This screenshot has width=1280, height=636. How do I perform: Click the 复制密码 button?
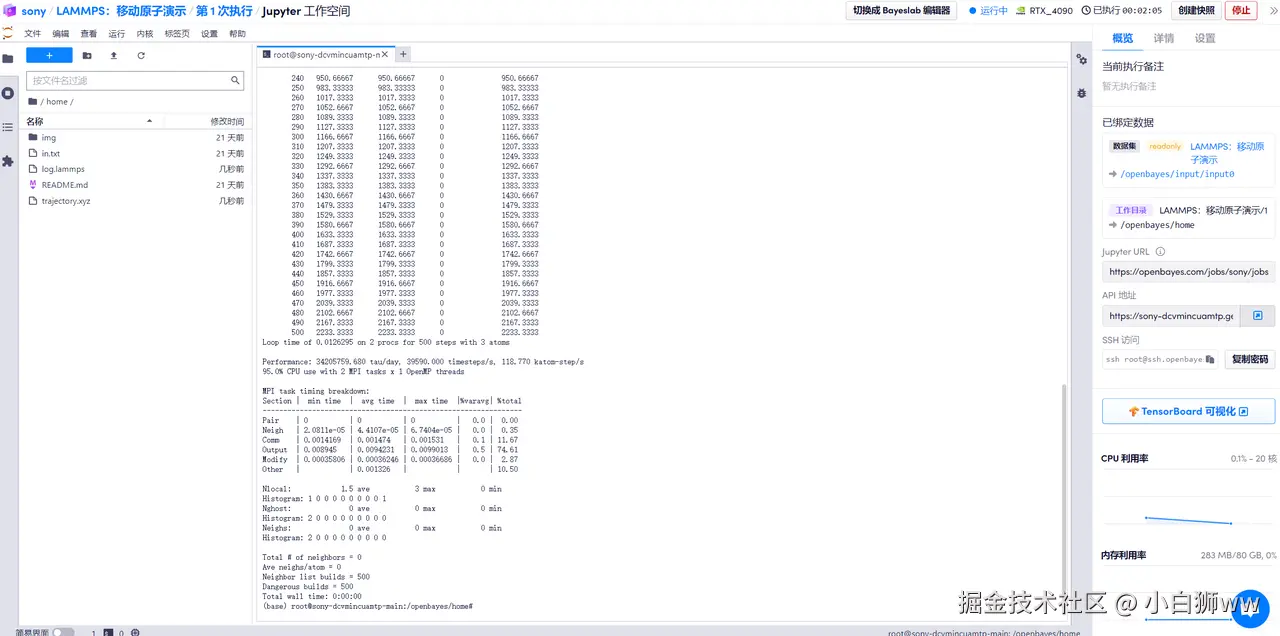(x=1250, y=359)
